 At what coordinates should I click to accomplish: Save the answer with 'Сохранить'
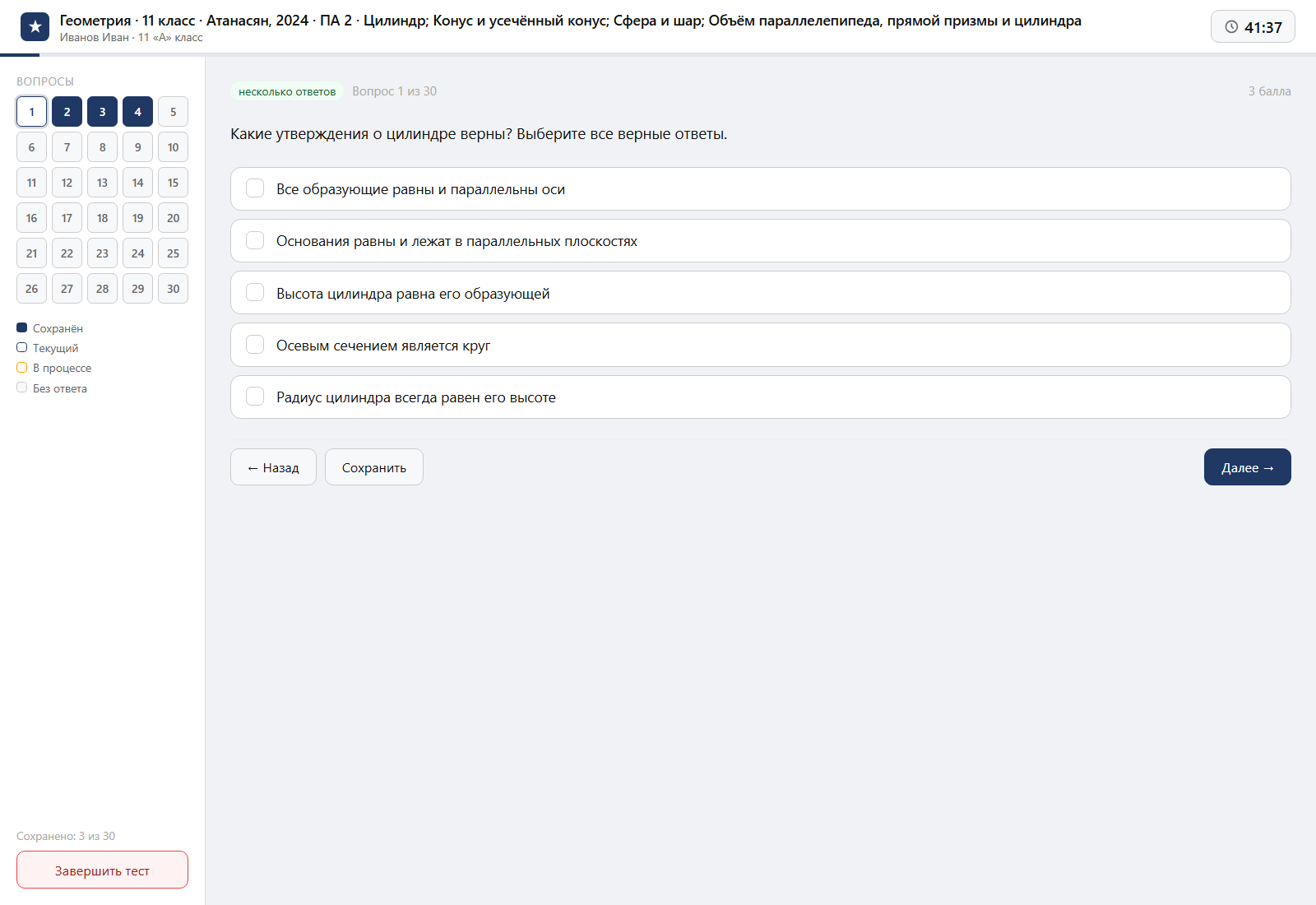coord(374,467)
